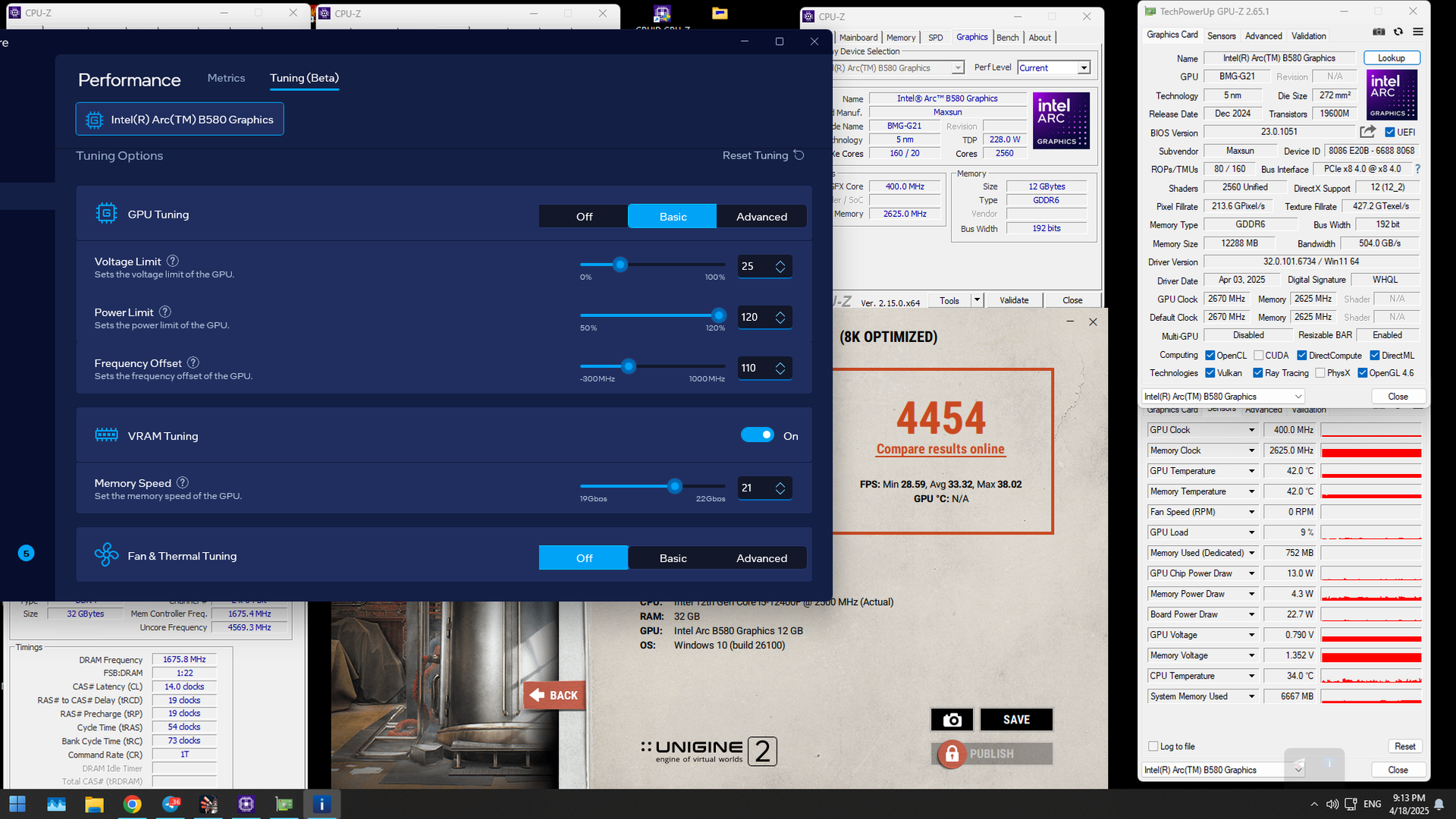Click the Intel(R) Arc(TM) B580 Graphics device selector

click(x=180, y=119)
